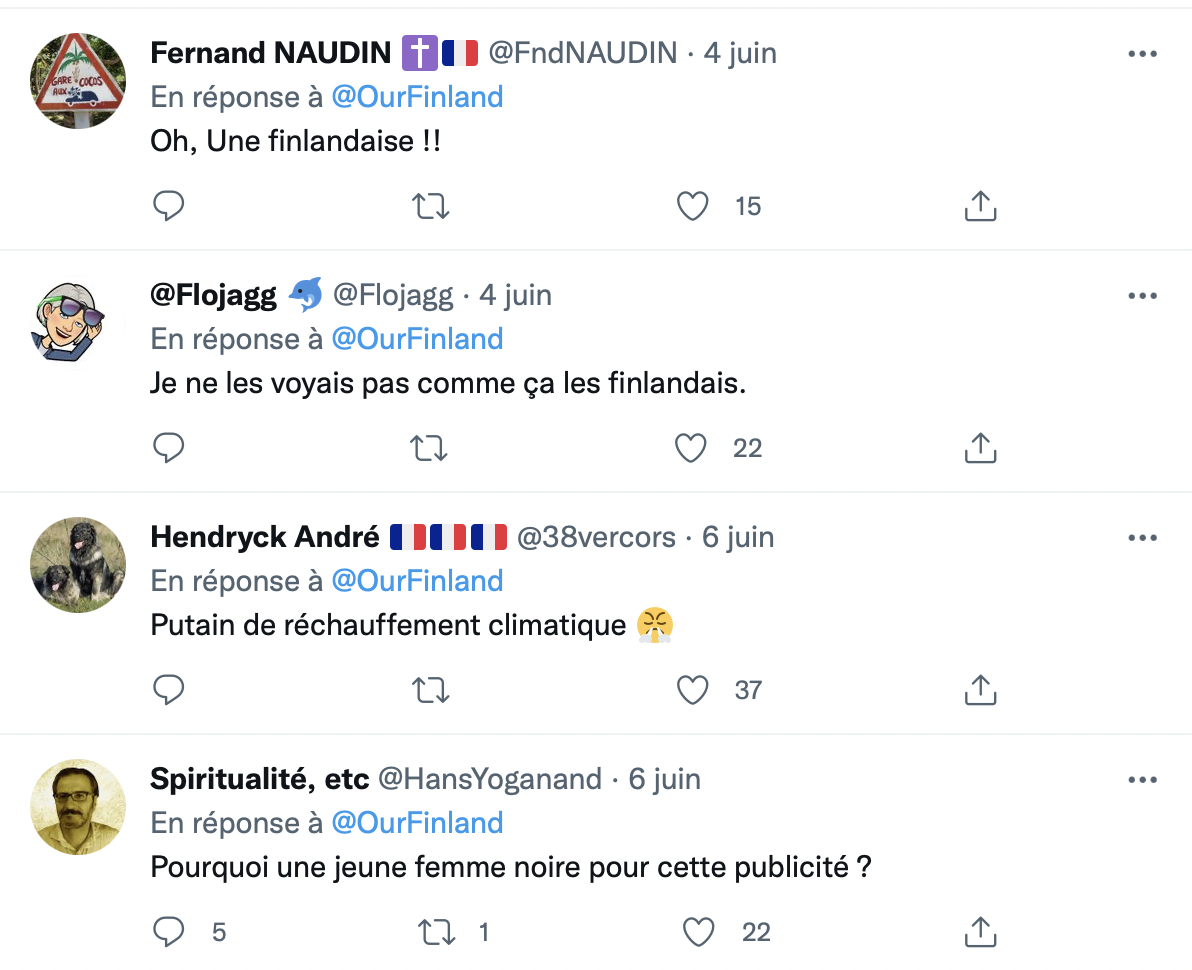Like Hendryck André's tweet with 37 likes

(x=693, y=689)
